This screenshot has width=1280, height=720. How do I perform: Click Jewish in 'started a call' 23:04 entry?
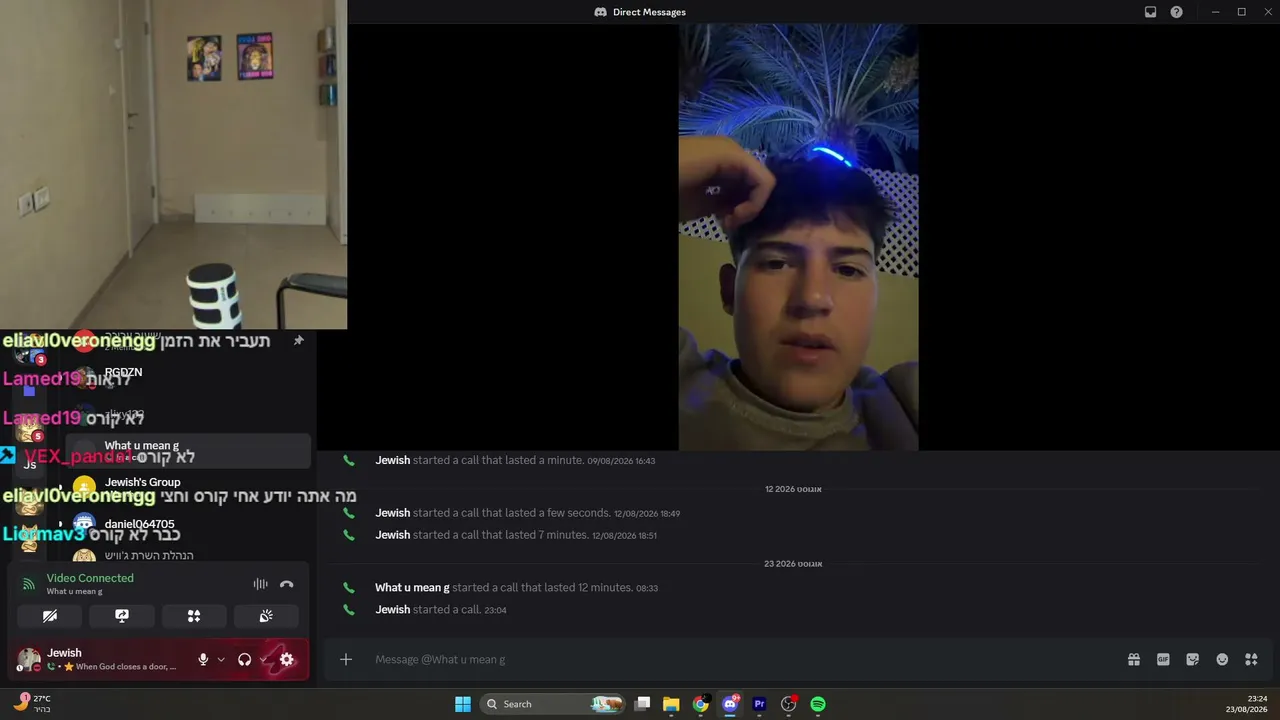[x=392, y=610]
